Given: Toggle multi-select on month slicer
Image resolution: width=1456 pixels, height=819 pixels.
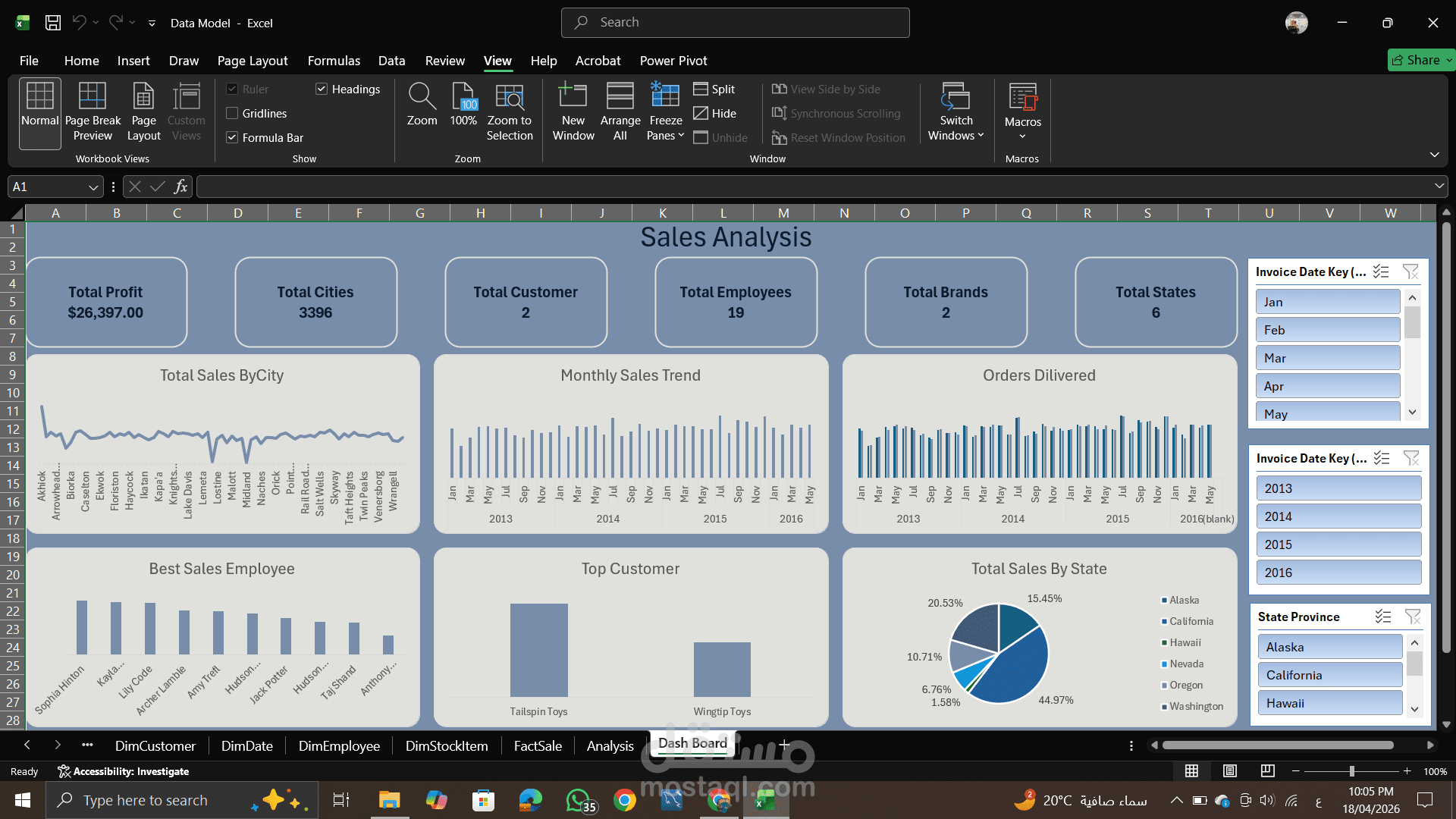Looking at the screenshot, I should 1381,271.
